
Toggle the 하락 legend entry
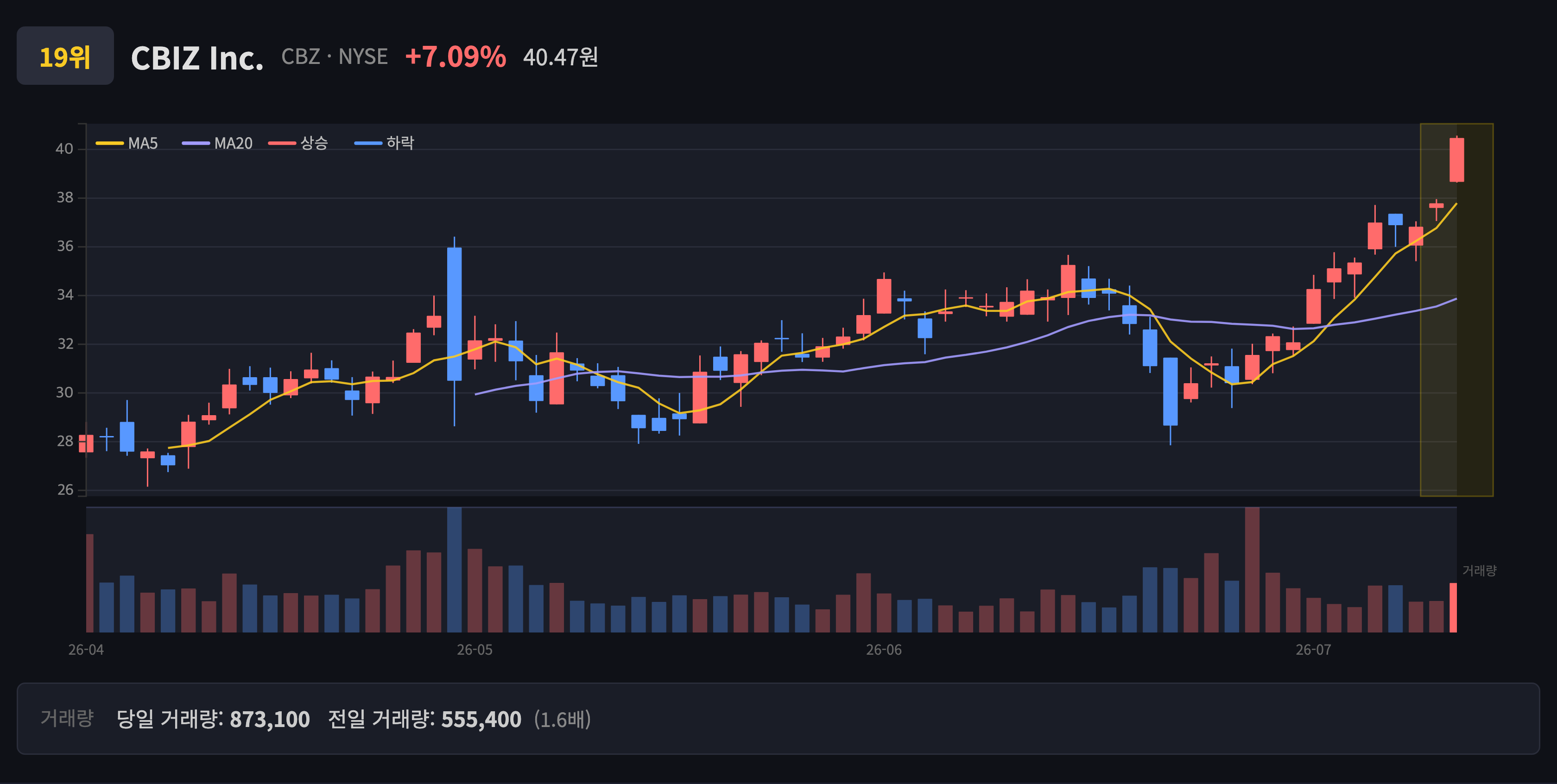point(385,143)
